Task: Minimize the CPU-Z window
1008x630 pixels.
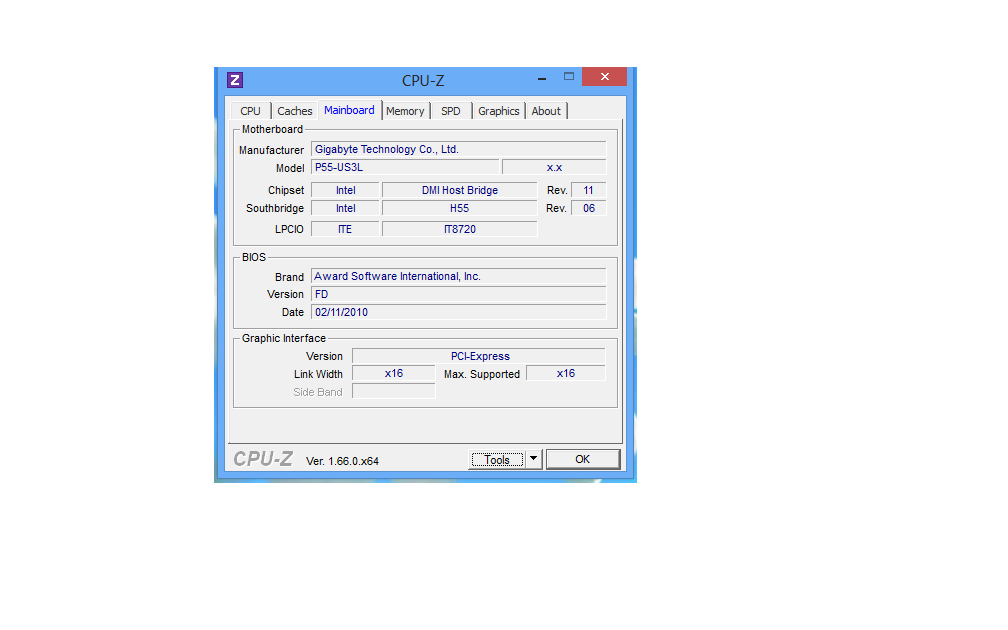Action: click(x=542, y=77)
